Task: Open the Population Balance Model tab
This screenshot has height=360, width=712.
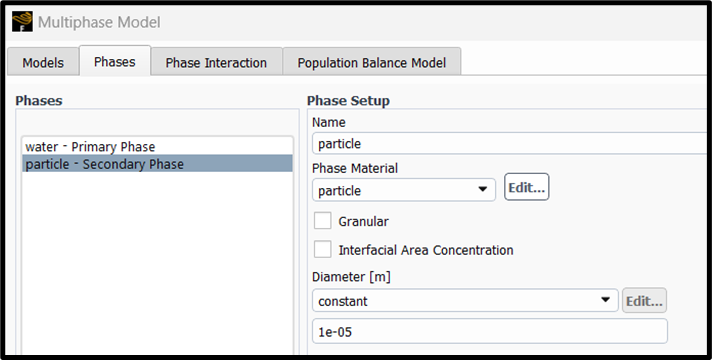Action: 372,63
